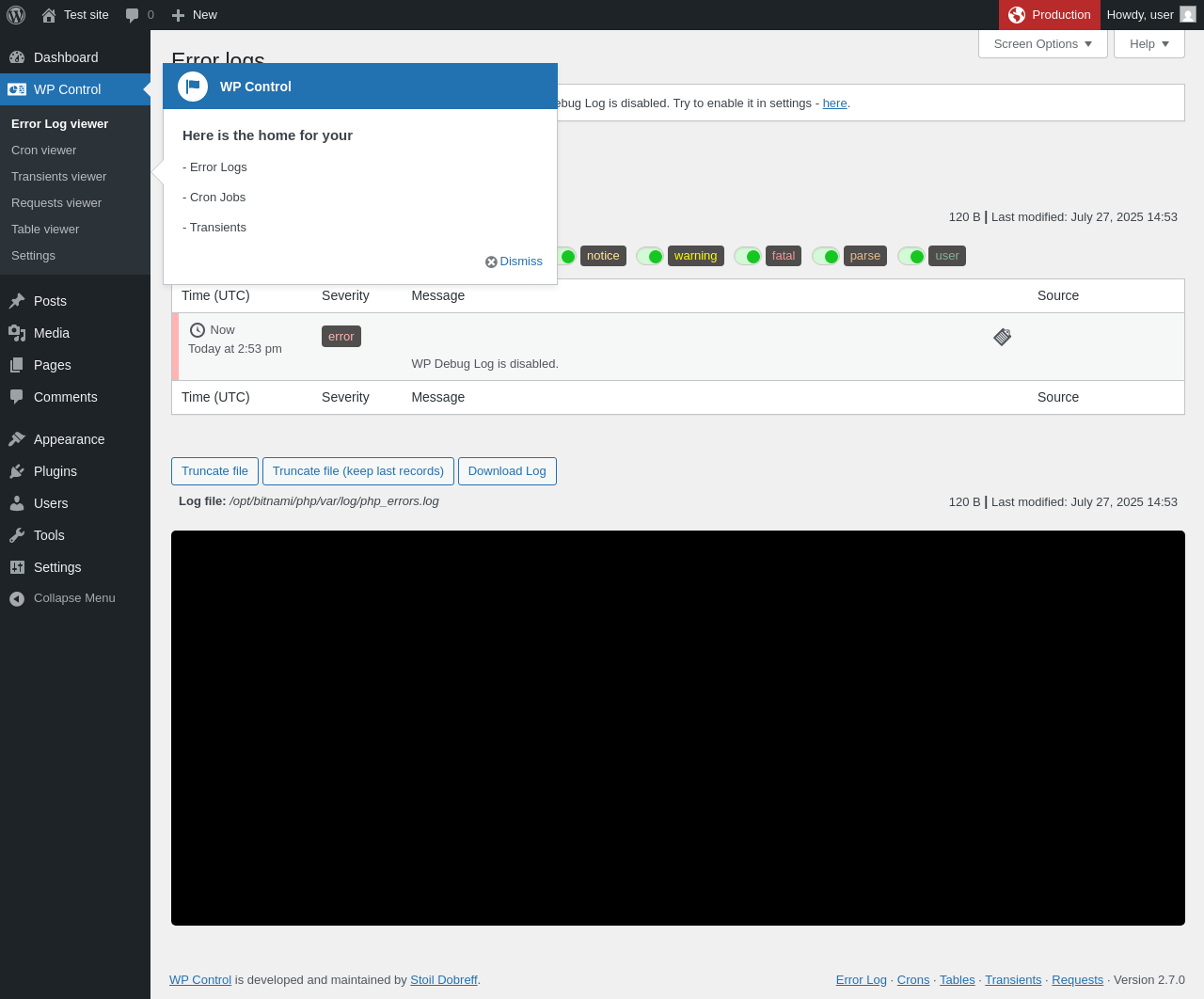This screenshot has width=1204, height=999.
Task: Click the Source top column header
Action: coord(1058,295)
